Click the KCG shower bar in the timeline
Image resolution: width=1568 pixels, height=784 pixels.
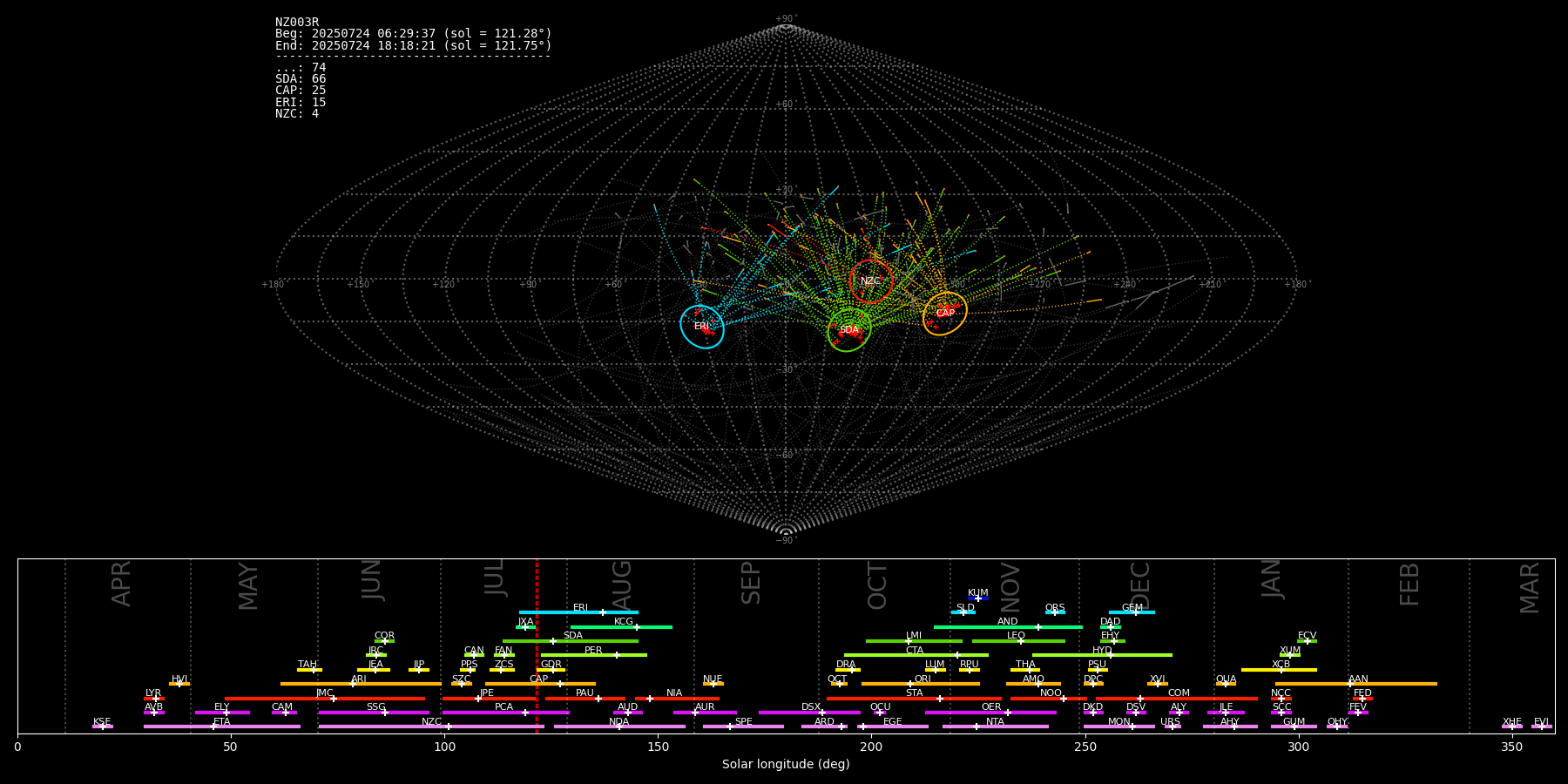(x=621, y=626)
